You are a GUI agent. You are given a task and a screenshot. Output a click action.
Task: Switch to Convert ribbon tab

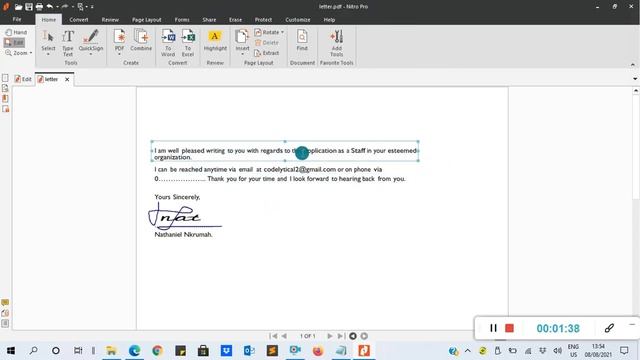79,20
